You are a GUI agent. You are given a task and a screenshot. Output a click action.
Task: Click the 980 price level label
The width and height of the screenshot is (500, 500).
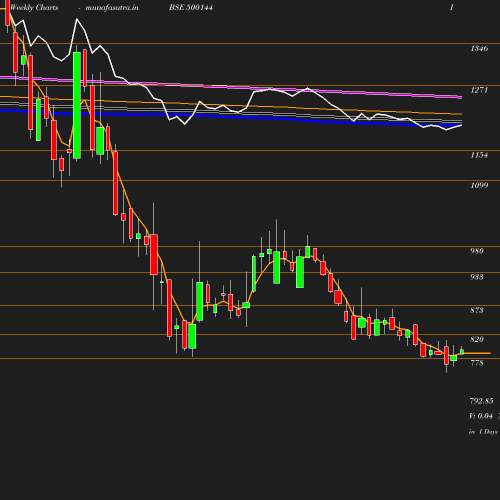[x=477, y=251]
